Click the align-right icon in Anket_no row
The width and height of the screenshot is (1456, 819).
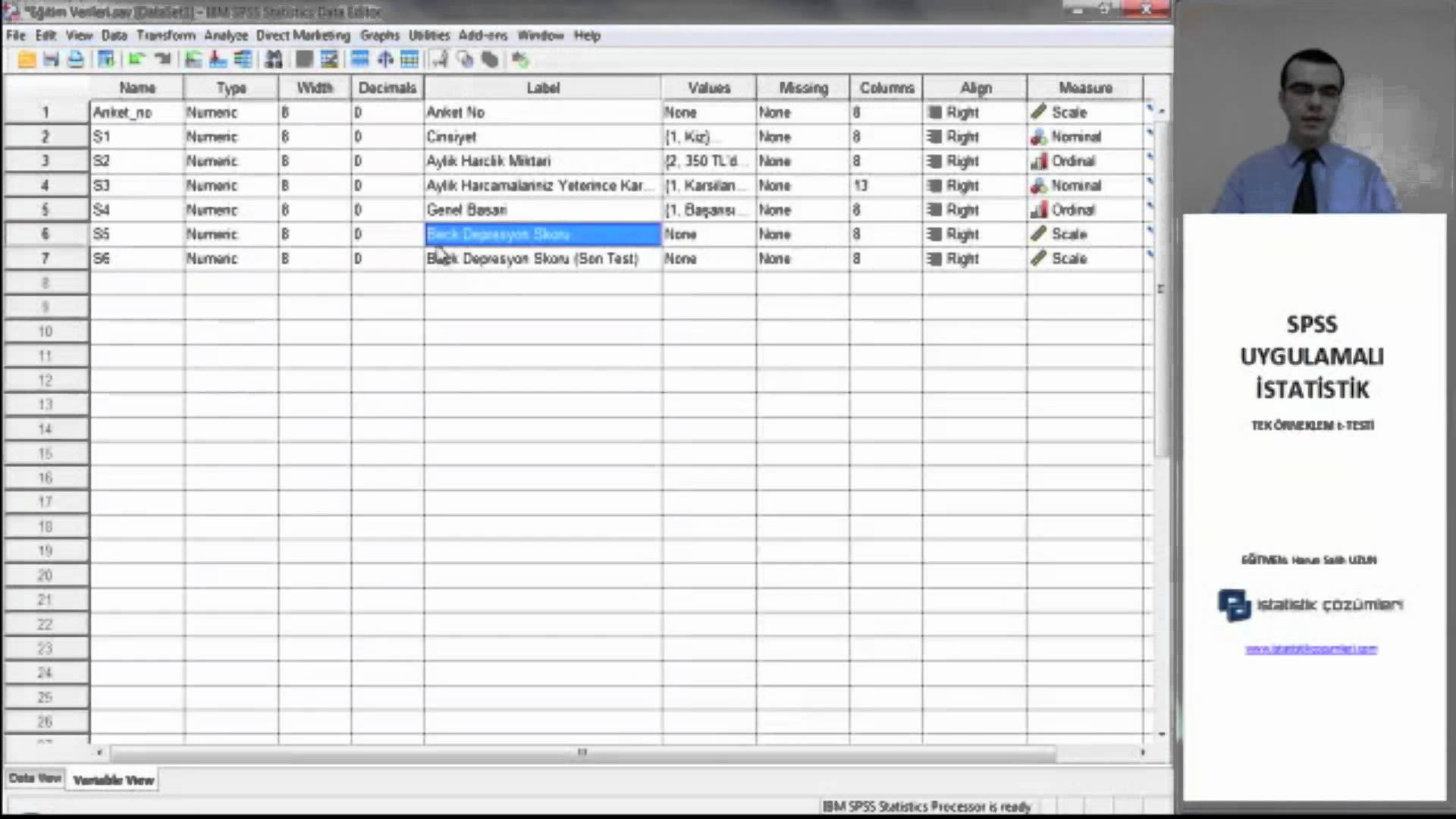tap(935, 112)
